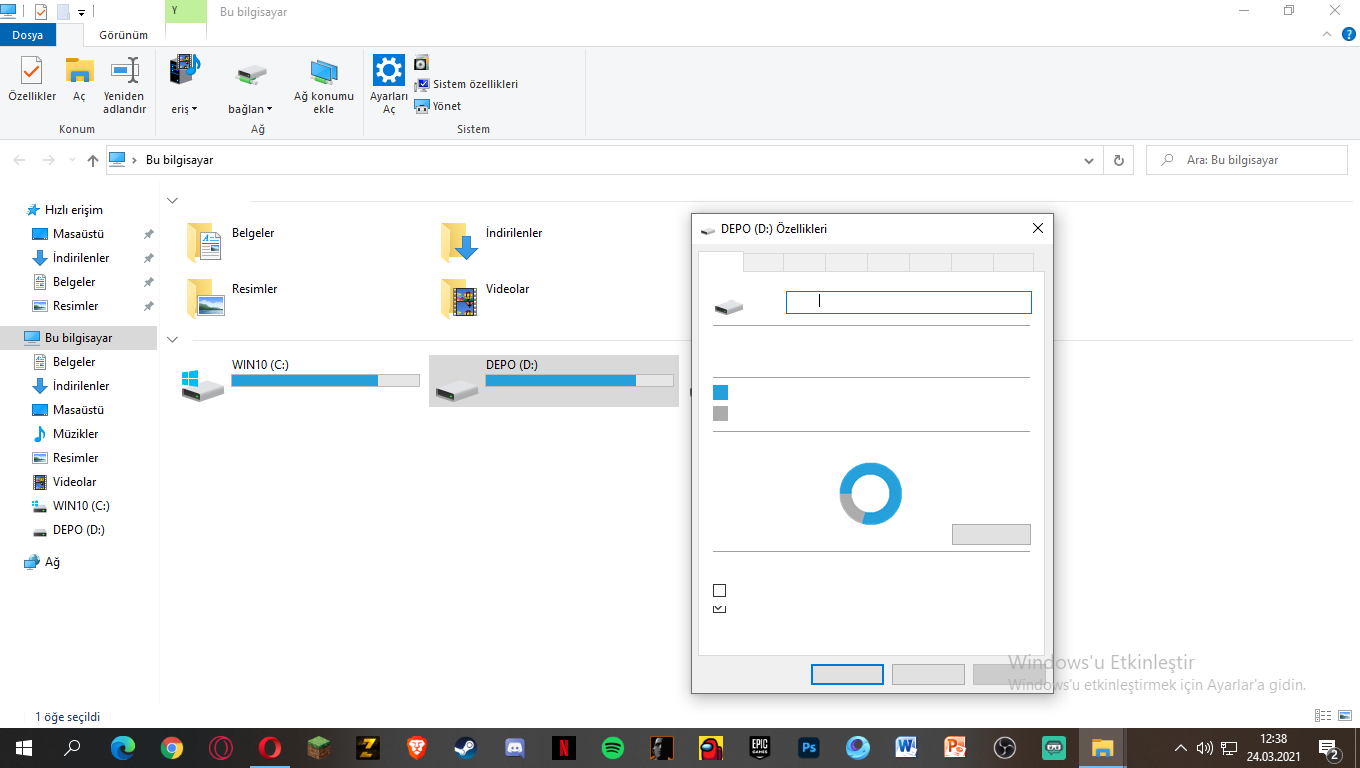The height and width of the screenshot is (768, 1360).
Task: Open Discord from the taskbar
Action: (x=515, y=747)
